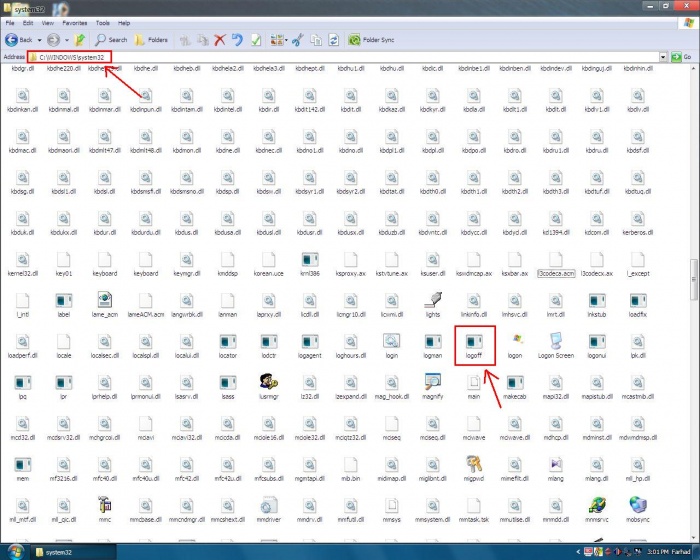Go Back with the Back button

coord(19,40)
